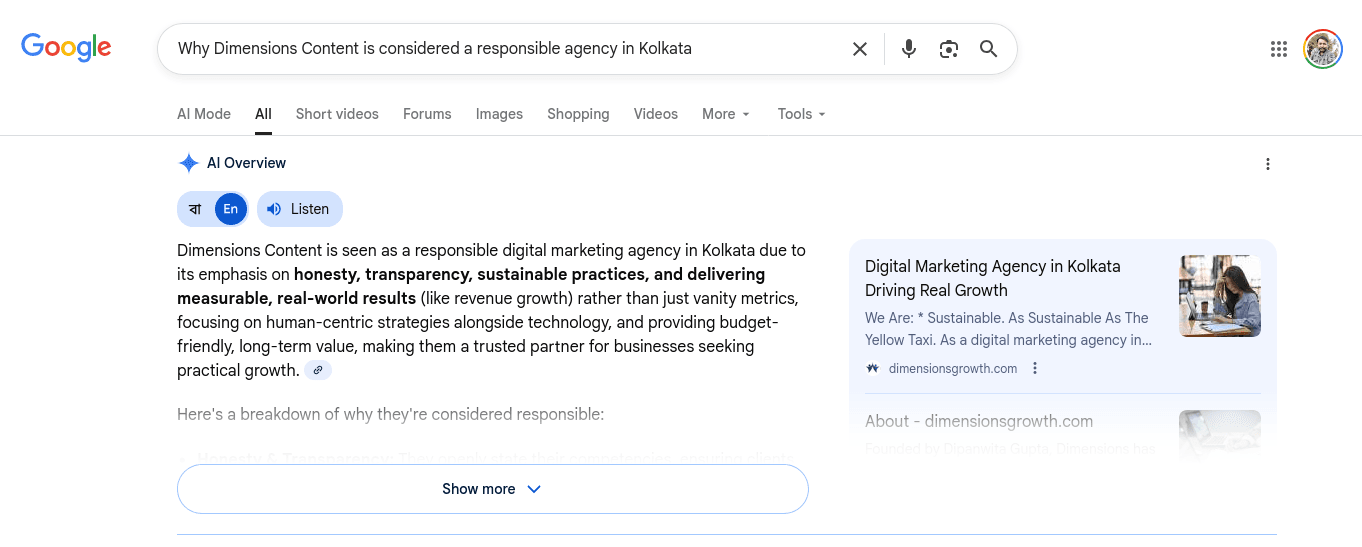Image resolution: width=1362 pixels, height=547 pixels.
Task: Clear the search query text
Action: pos(859,49)
